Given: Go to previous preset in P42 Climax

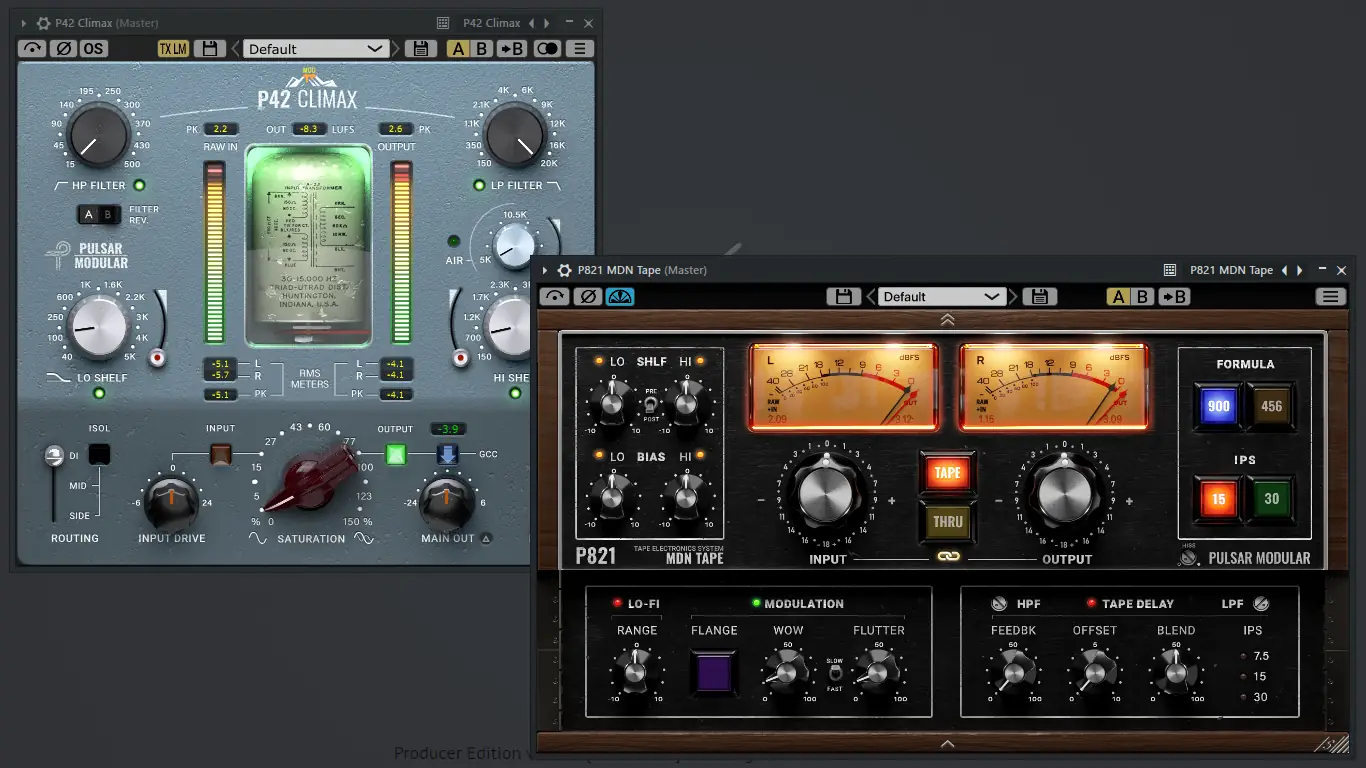Looking at the screenshot, I should pos(236,48).
